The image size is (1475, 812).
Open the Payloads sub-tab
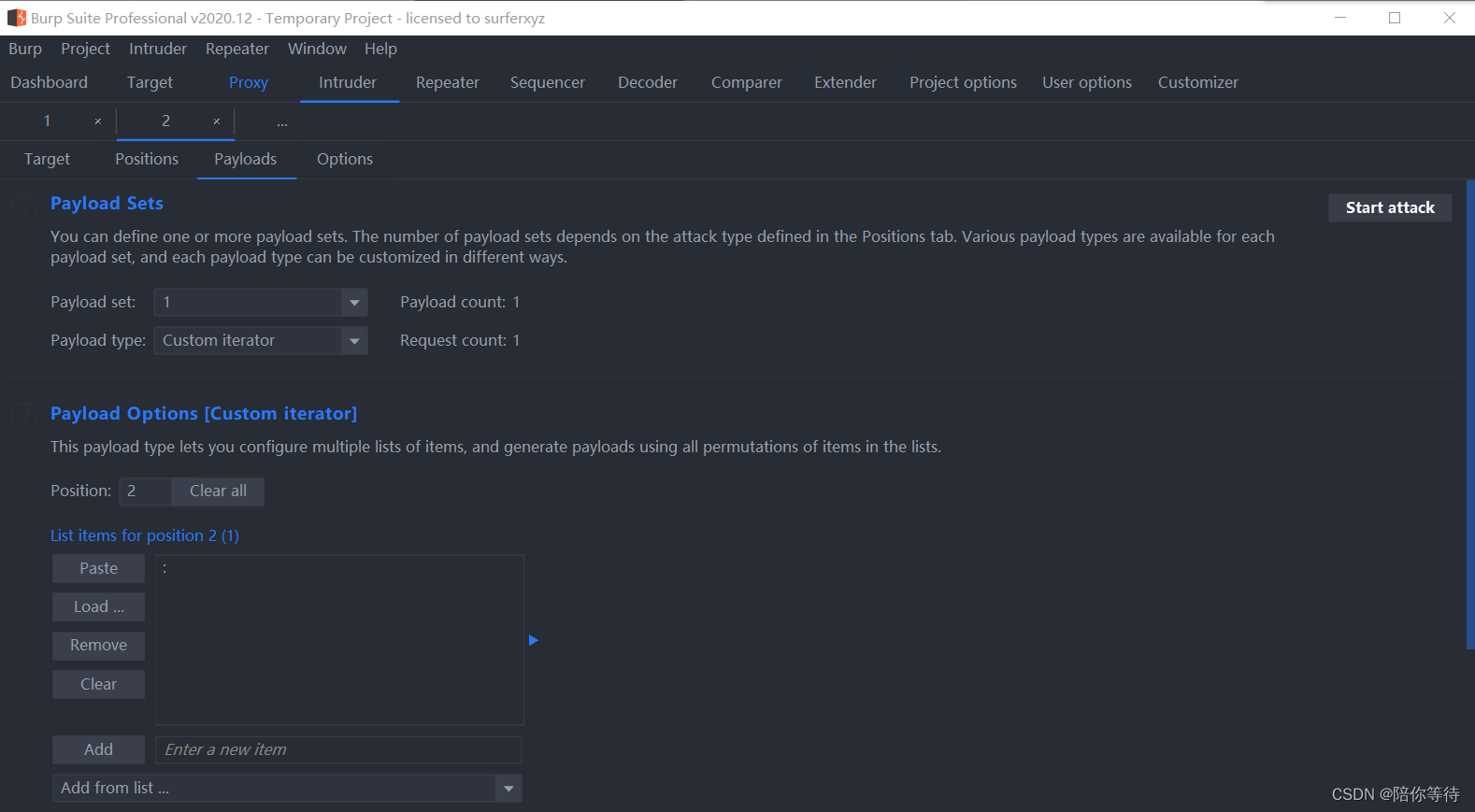pos(246,159)
